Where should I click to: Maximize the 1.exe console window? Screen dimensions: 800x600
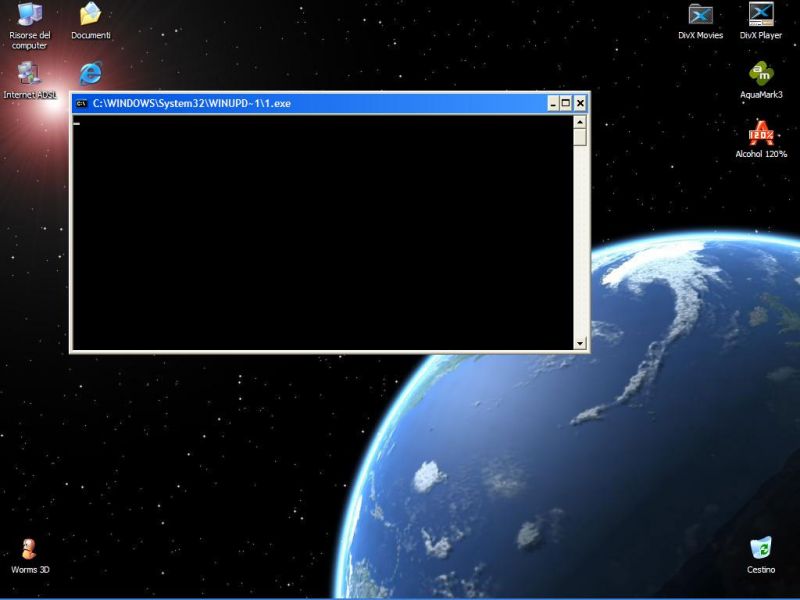[566, 104]
